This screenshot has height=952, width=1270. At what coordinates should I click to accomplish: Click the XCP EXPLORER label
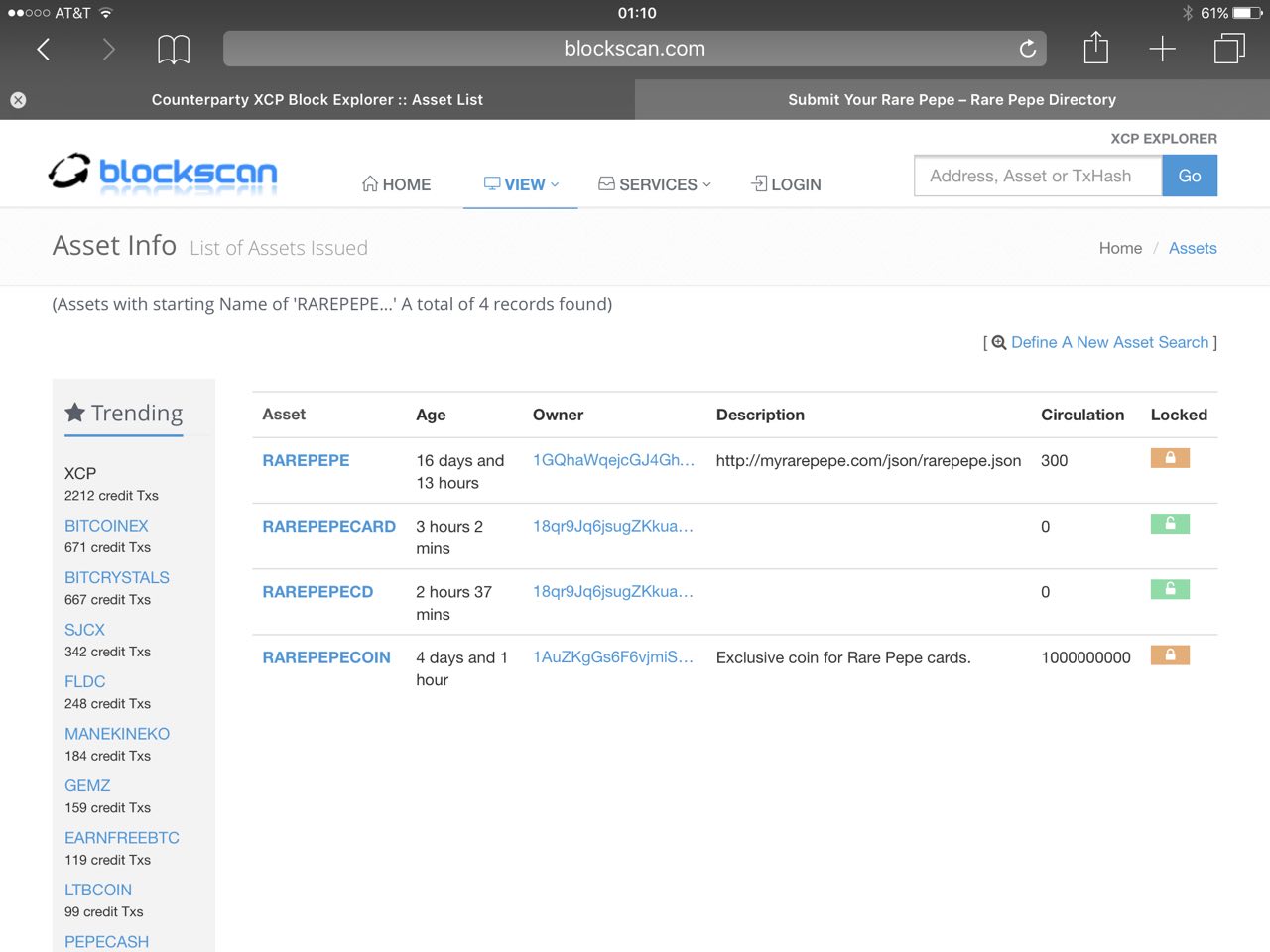(x=1164, y=139)
